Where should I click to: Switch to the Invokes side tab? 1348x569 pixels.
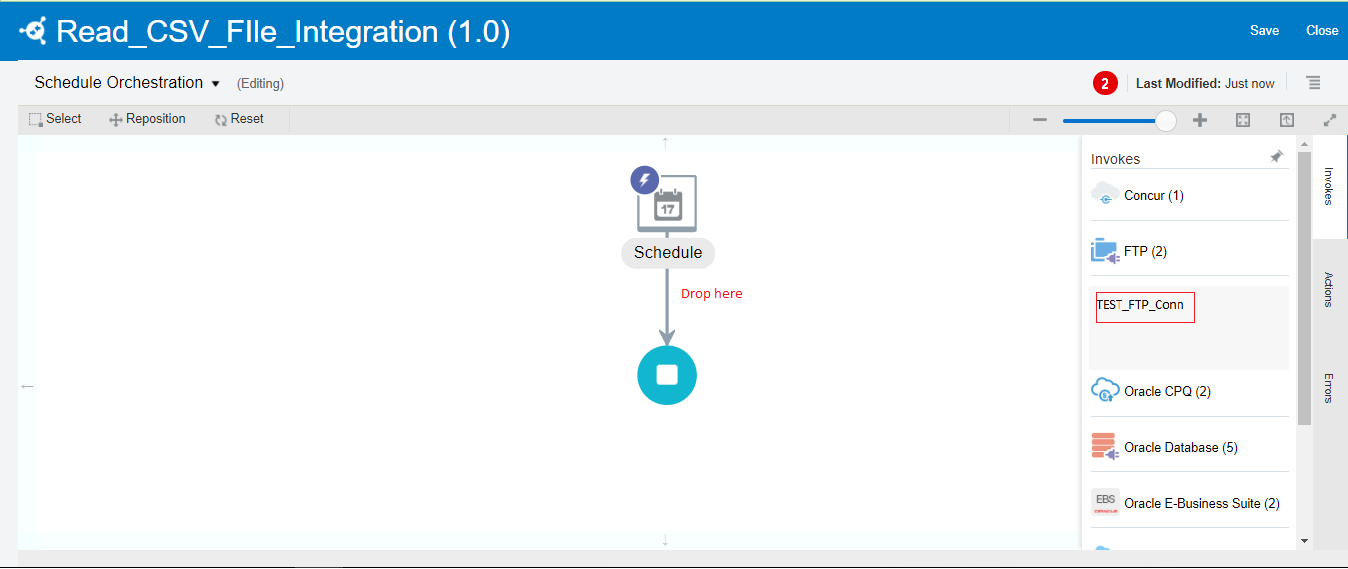1329,186
